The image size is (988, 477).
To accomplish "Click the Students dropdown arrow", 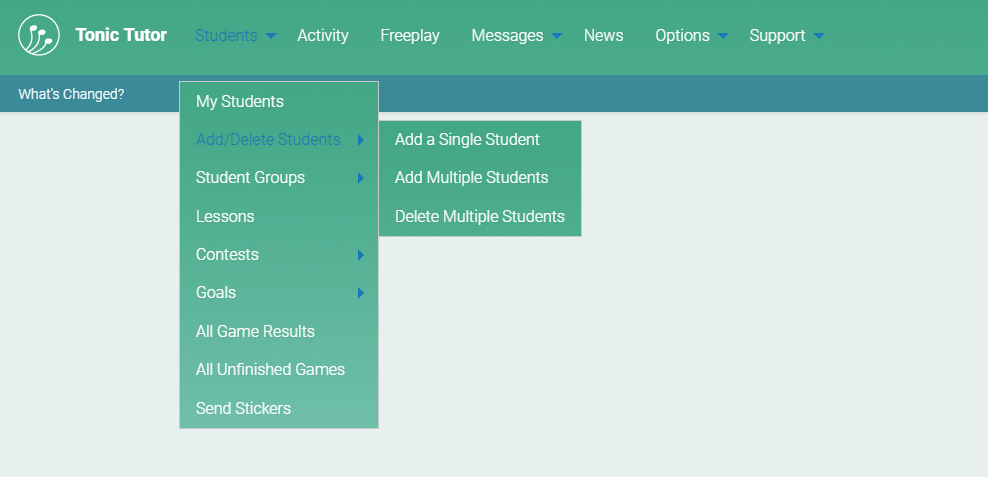I will click(x=271, y=37).
